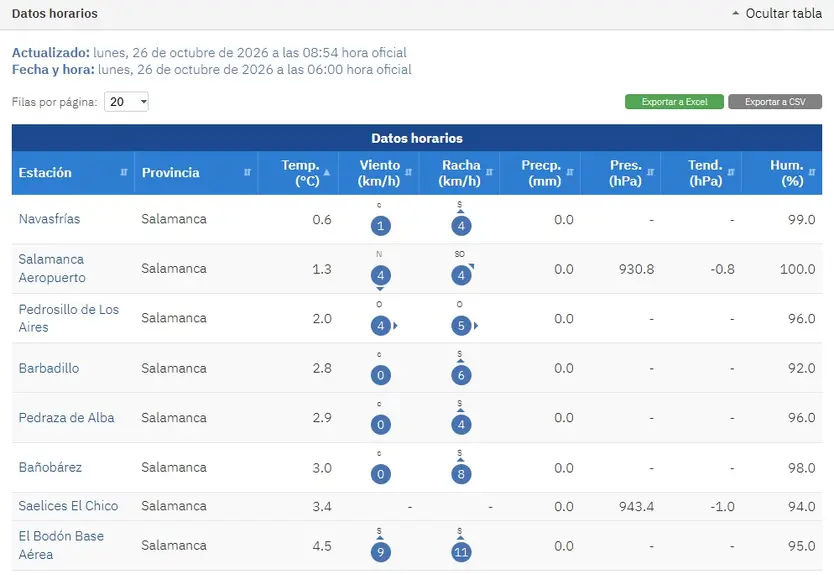Viewport: 834px width, 575px height.
Task: Export data with Exportar a Excel
Action: click(x=674, y=102)
